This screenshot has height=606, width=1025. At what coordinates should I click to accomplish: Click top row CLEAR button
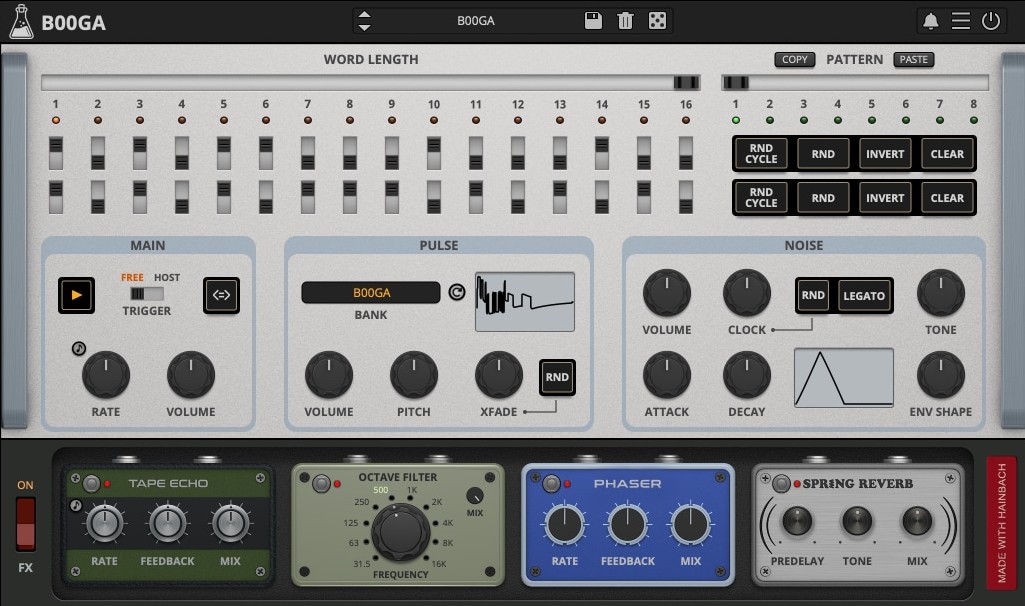coord(947,154)
